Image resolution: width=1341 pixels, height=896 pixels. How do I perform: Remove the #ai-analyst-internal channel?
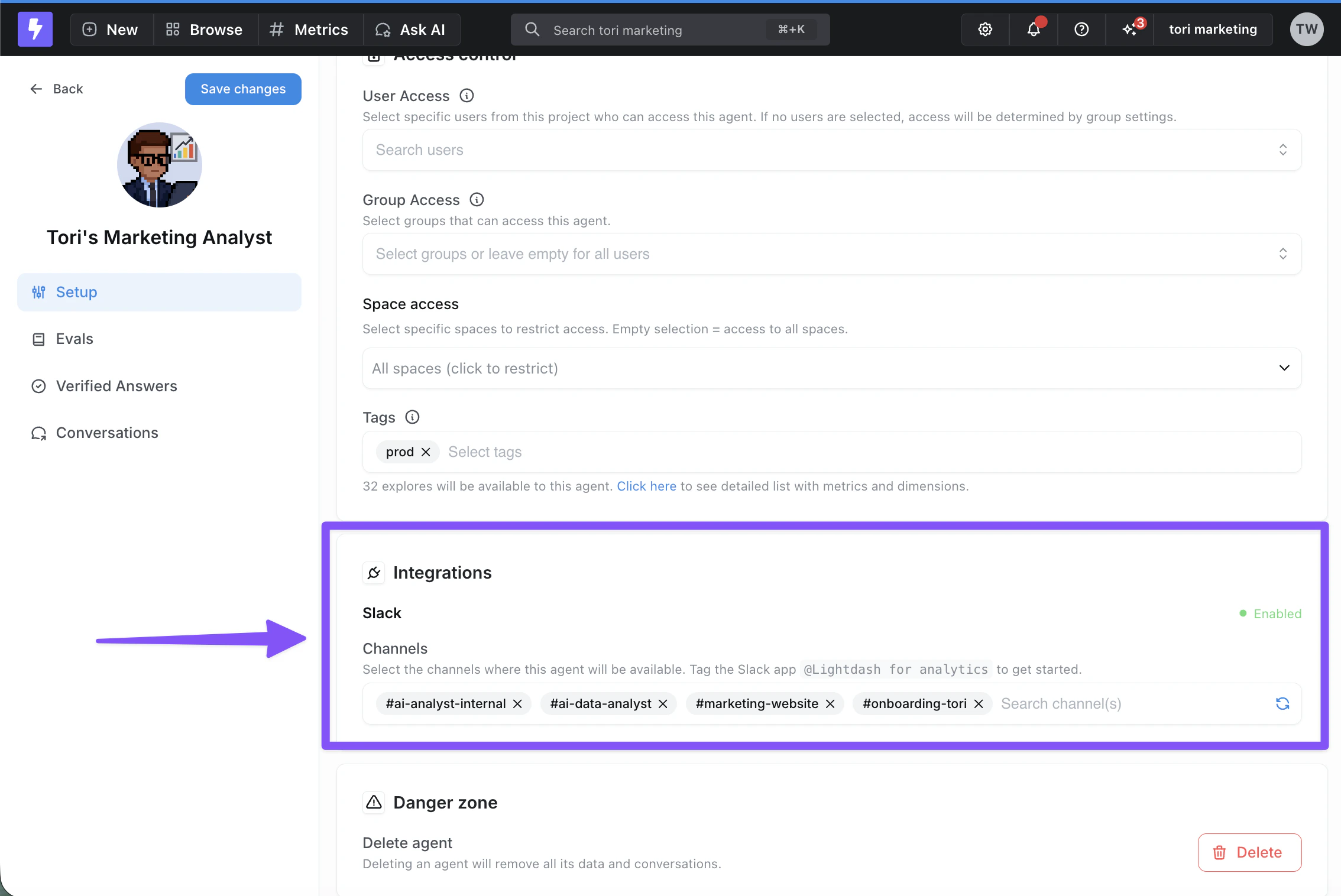pyautogui.click(x=517, y=703)
